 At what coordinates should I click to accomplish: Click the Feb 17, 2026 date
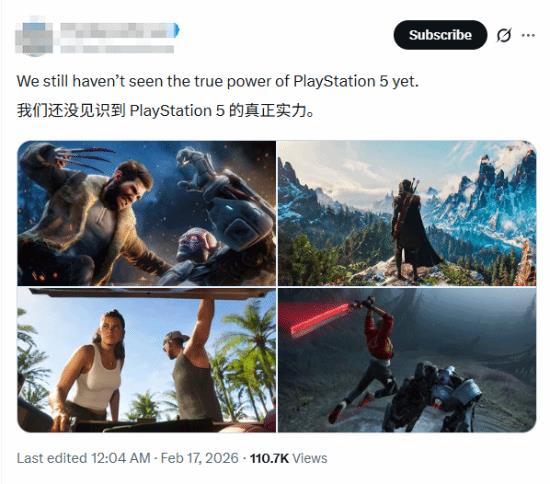tap(200, 458)
